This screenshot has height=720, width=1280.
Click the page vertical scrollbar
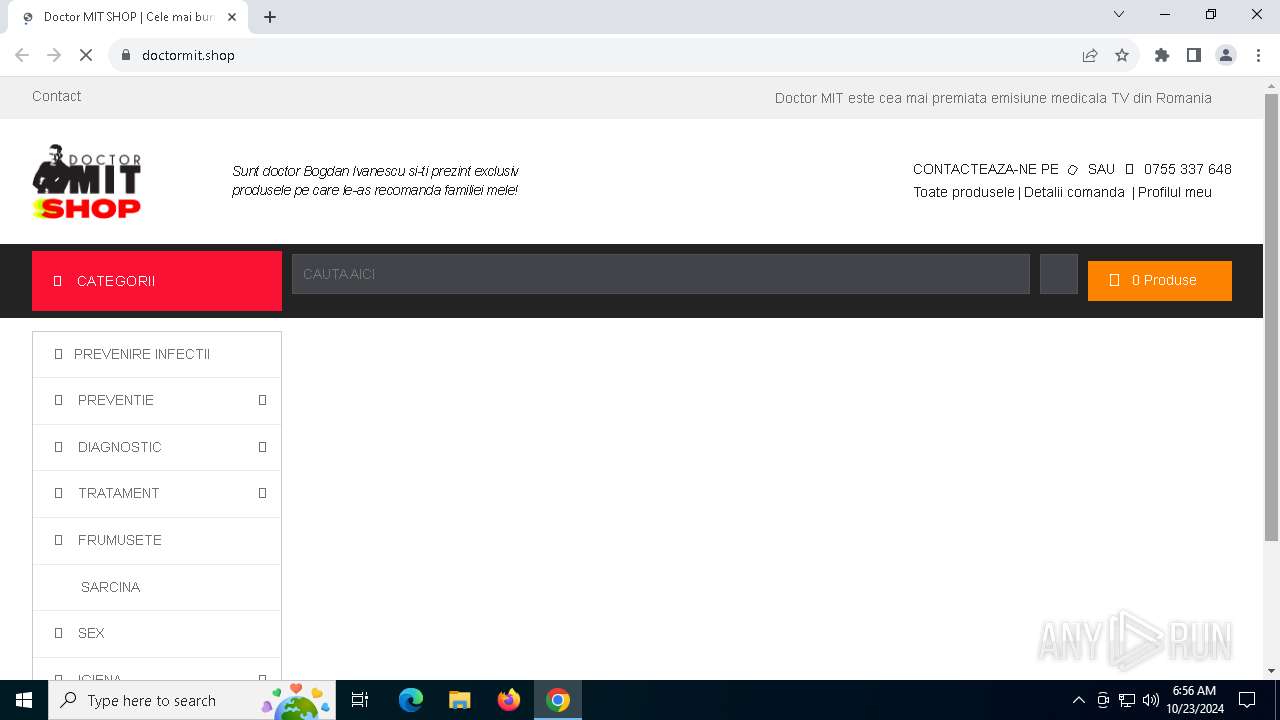tap(1272, 318)
